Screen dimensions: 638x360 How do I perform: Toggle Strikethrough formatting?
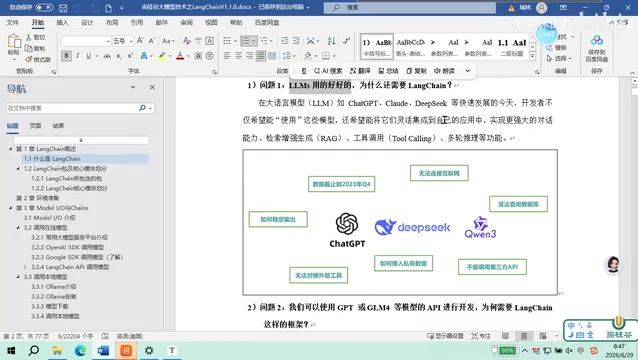107,56
